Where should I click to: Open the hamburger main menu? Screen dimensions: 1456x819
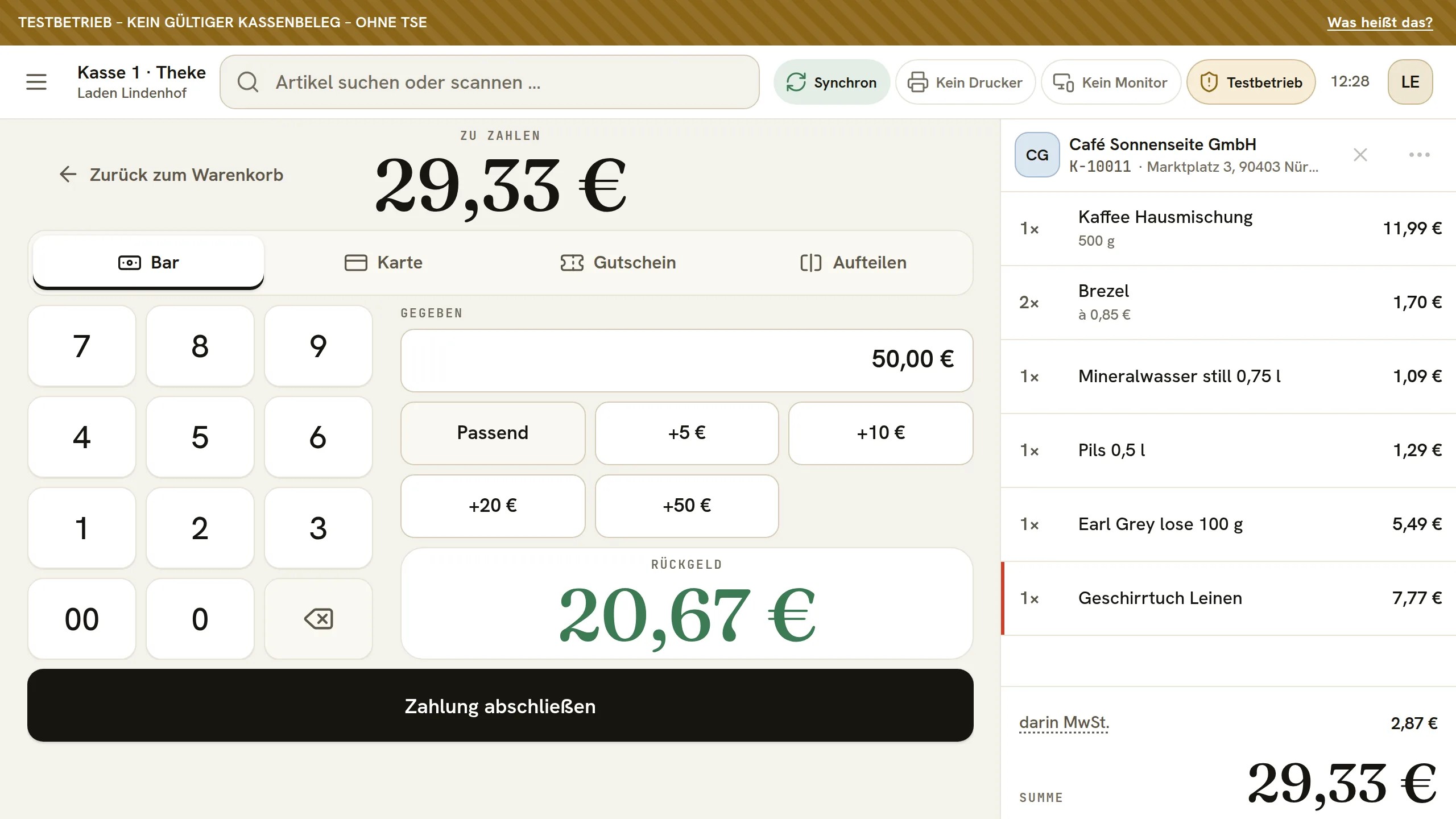click(36, 82)
